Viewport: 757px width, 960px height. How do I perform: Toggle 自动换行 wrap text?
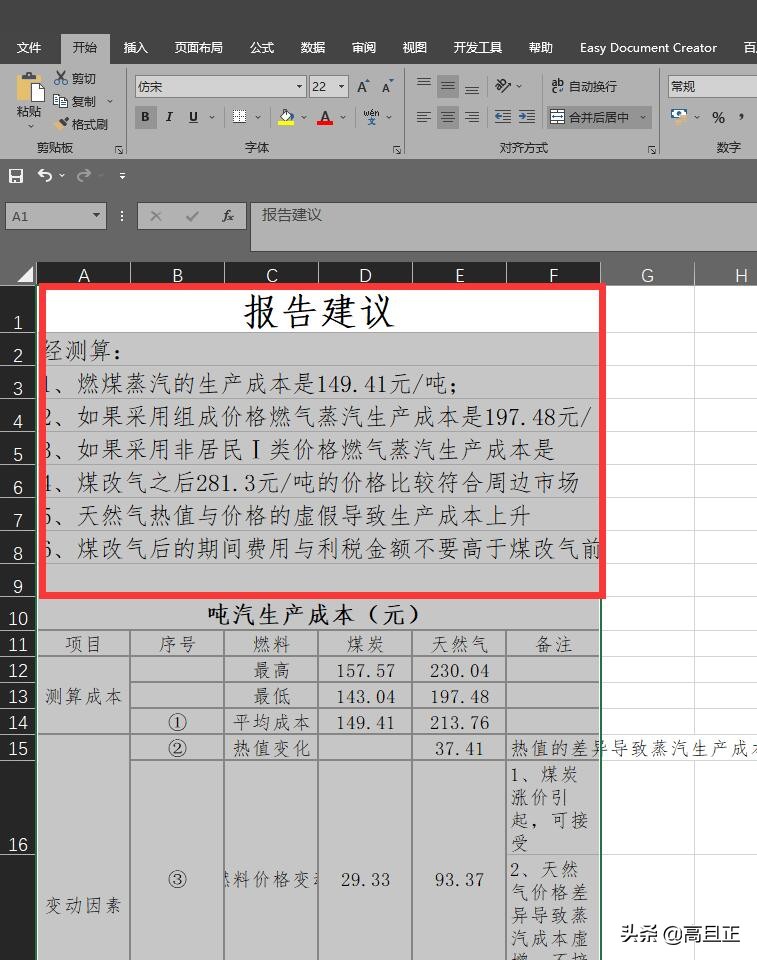[x=584, y=86]
